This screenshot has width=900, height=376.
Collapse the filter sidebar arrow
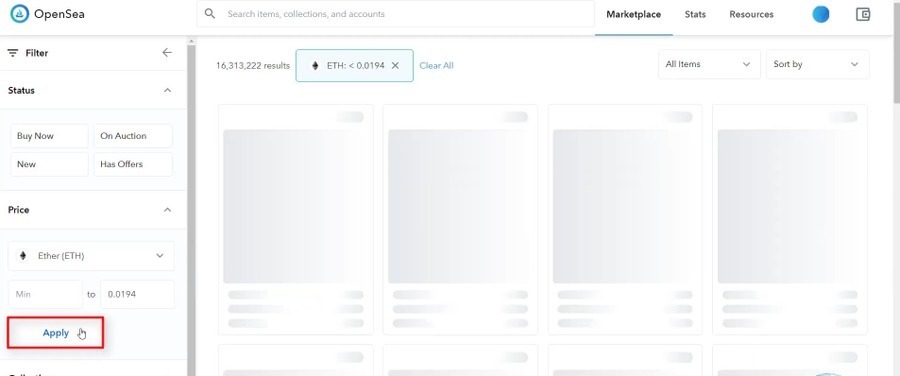point(167,53)
